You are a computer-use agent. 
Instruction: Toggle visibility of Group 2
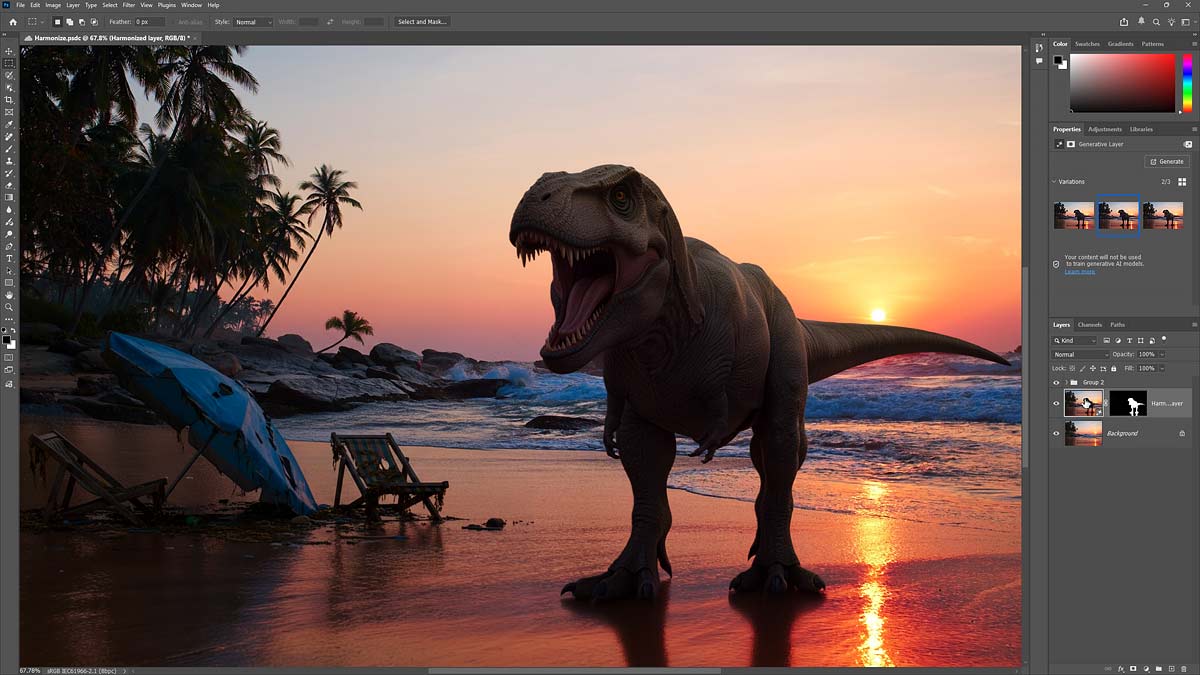click(x=1056, y=382)
